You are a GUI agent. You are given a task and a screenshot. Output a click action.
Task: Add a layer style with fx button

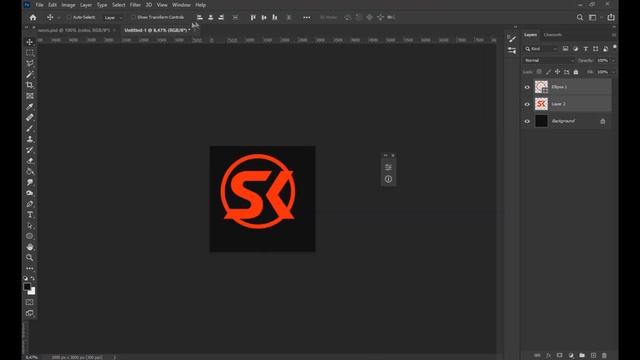pos(548,356)
